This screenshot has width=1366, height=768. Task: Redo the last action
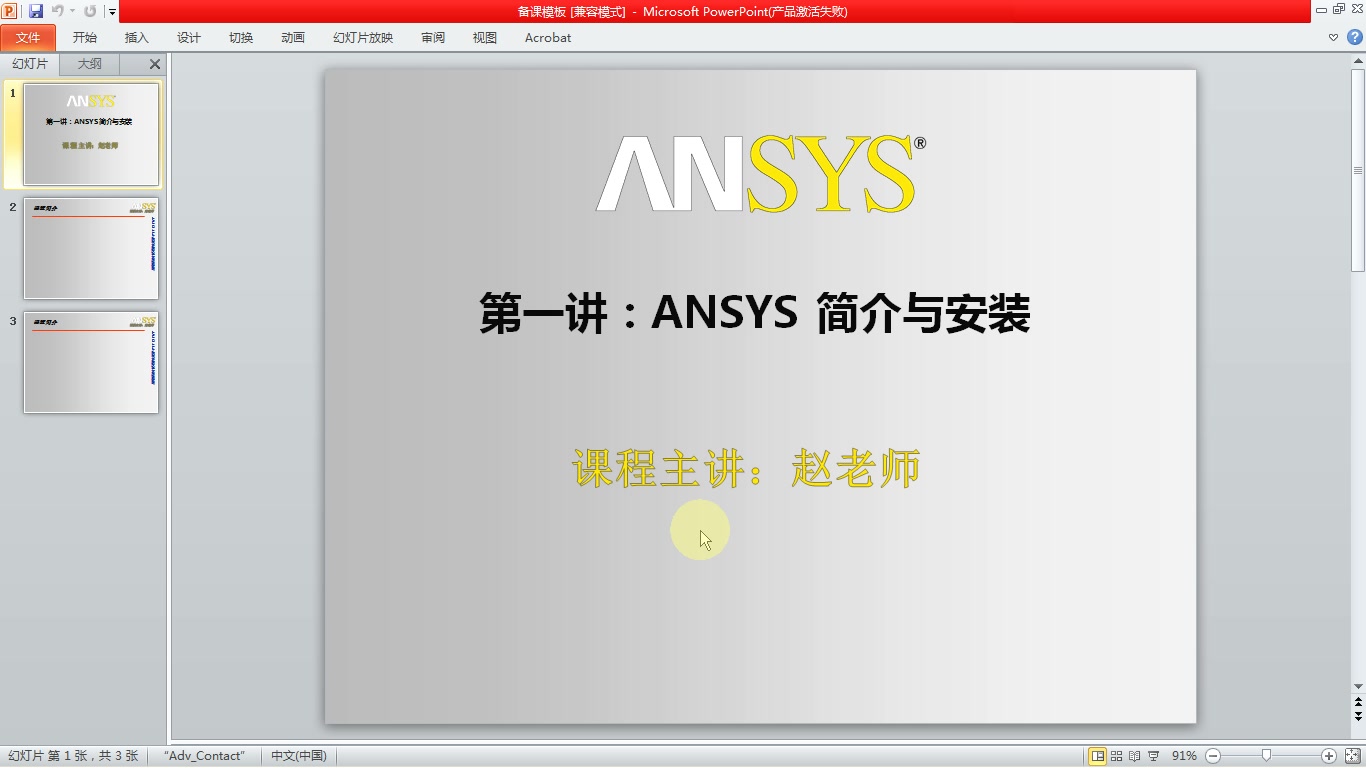[x=90, y=11]
